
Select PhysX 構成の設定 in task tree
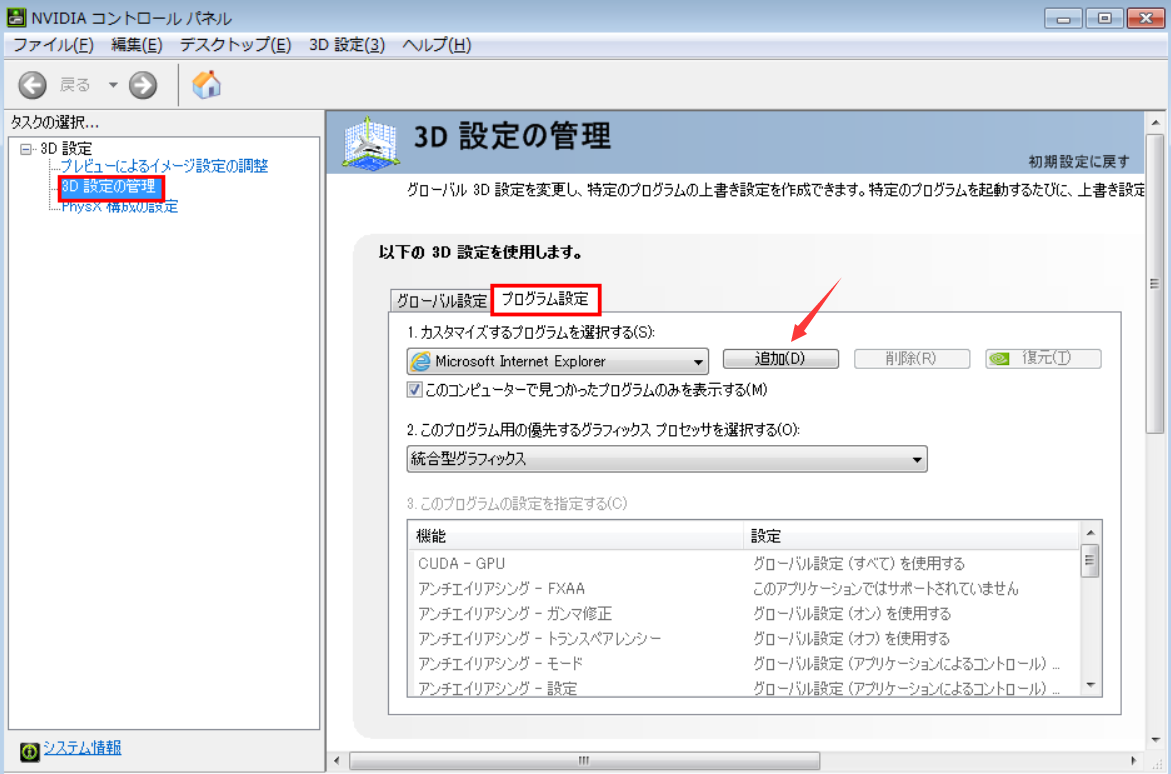(x=119, y=207)
